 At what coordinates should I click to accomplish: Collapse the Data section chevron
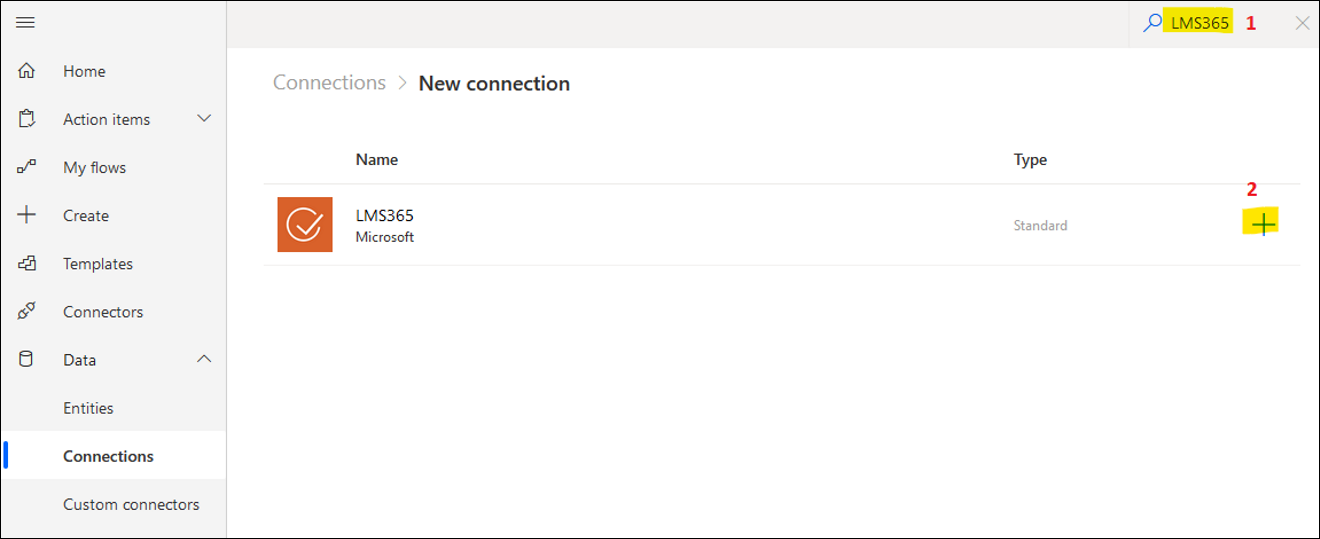pos(204,359)
